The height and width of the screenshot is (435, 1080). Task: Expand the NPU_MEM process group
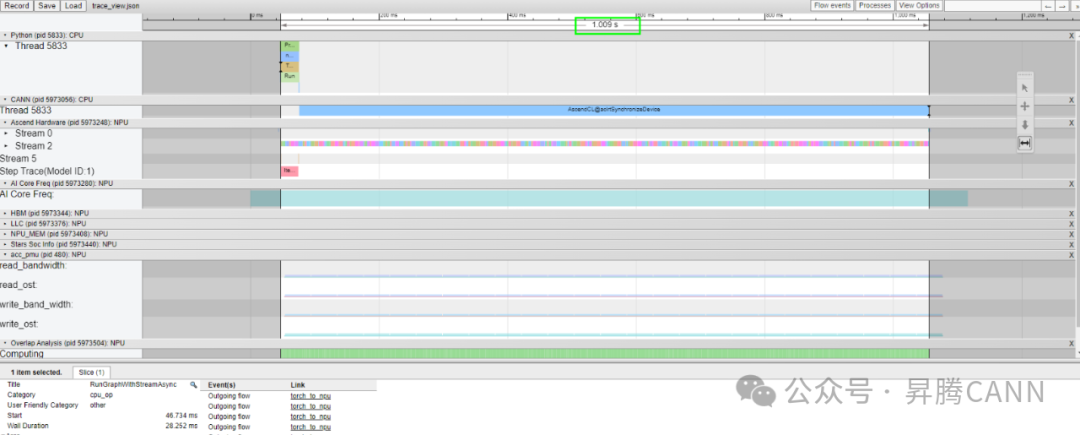pos(6,234)
